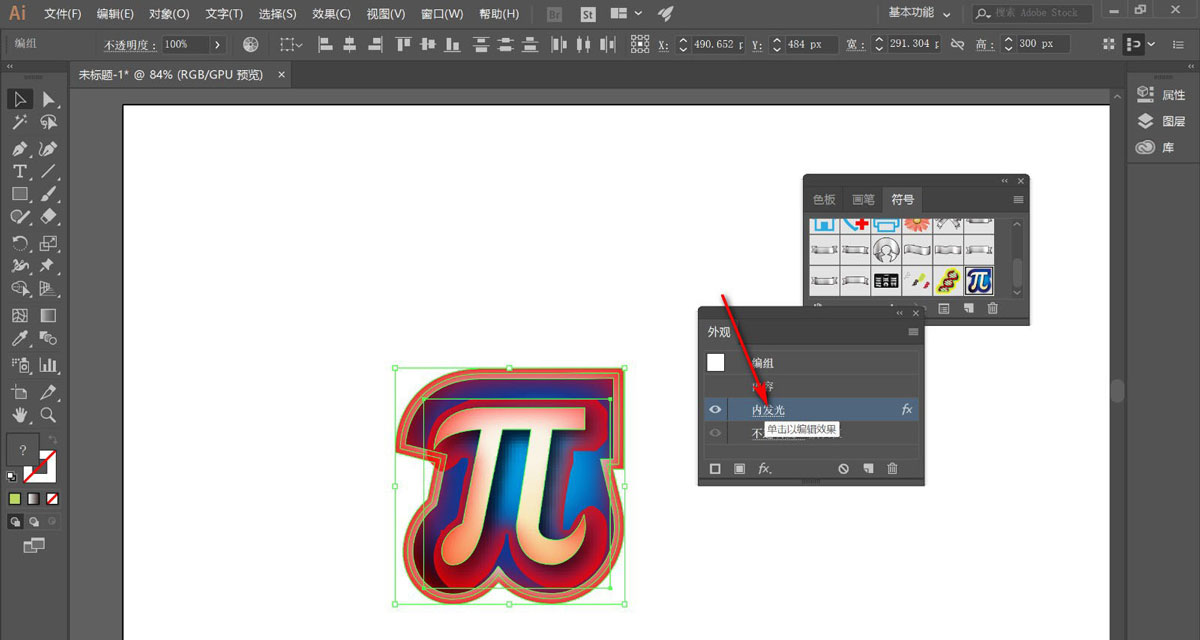The image size is (1200, 640).
Task: Expand the opacity value dropdown arrow
Action: (x=217, y=44)
